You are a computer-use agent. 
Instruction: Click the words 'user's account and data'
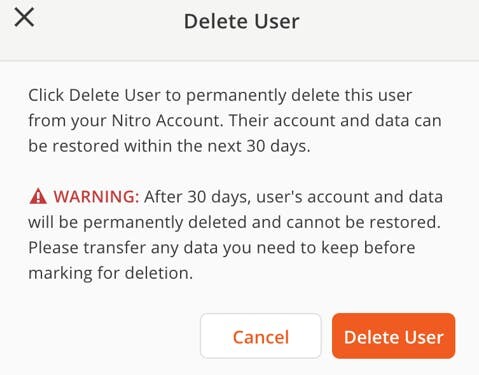coord(349,197)
